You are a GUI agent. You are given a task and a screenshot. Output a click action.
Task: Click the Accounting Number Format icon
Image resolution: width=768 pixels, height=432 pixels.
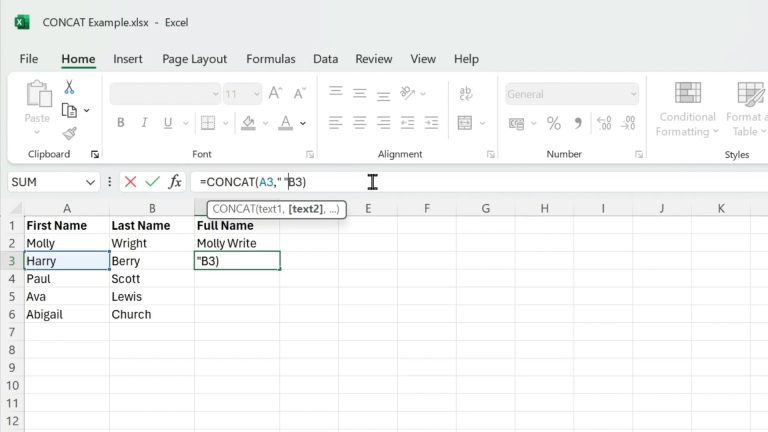[516, 123]
